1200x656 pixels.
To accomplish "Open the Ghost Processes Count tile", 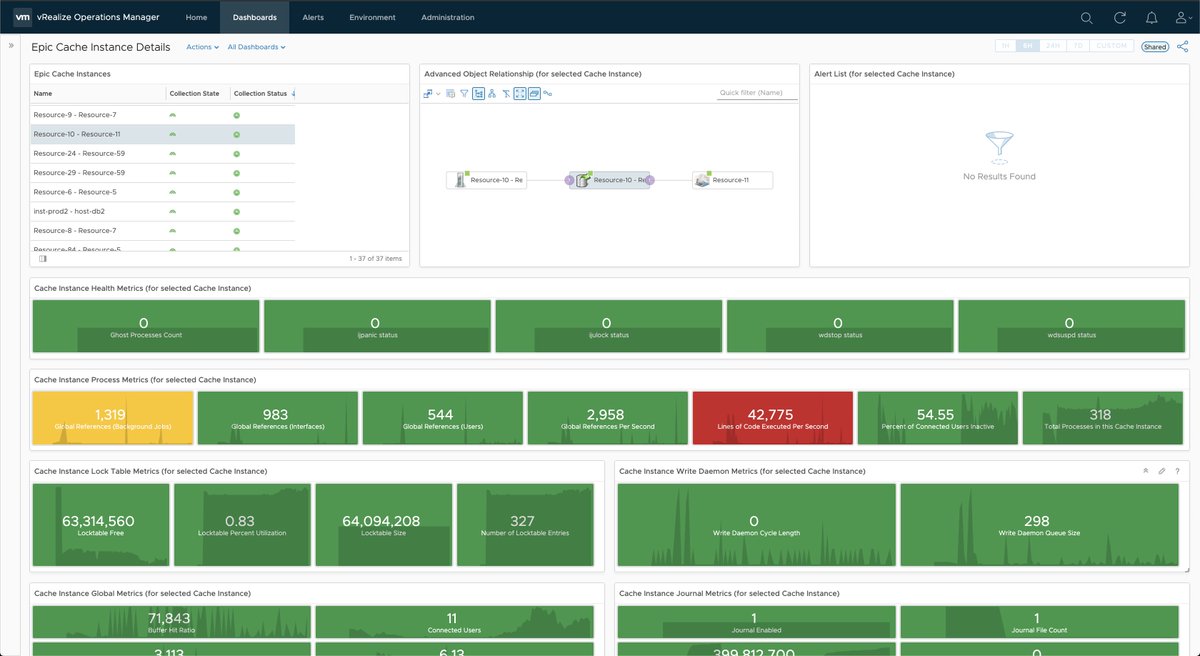I will point(146,326).
